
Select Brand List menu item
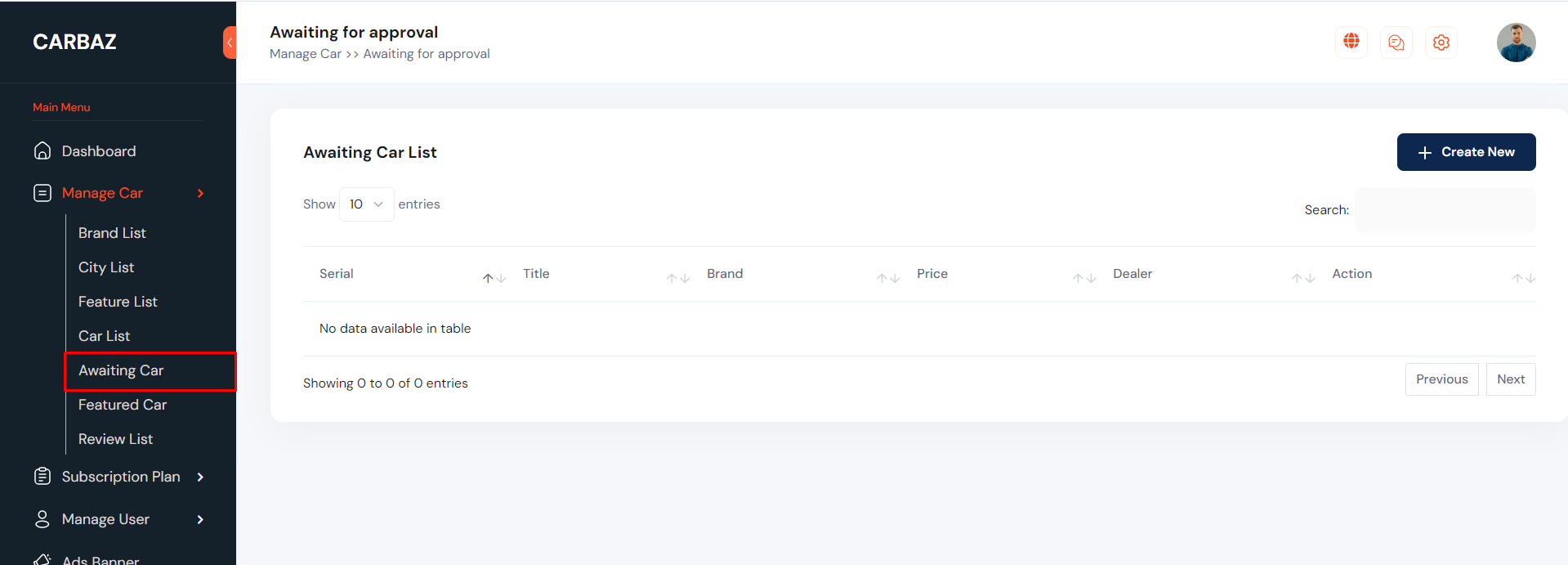point(112,233)
